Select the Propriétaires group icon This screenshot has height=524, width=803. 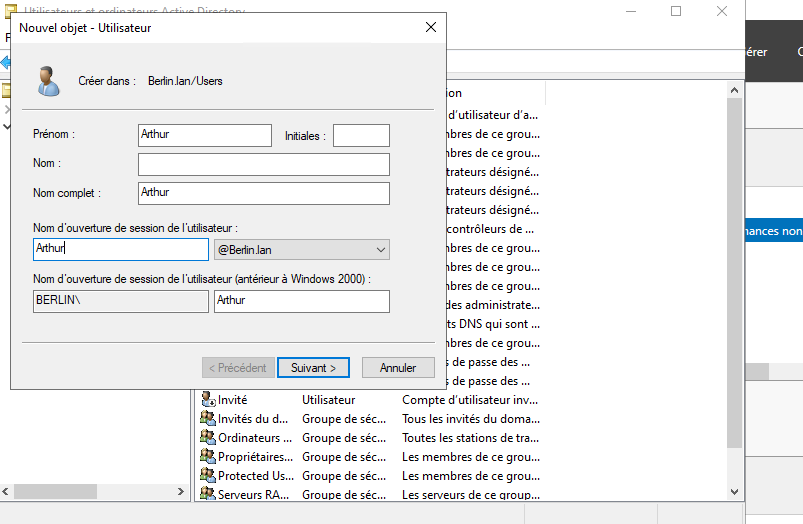click(x=207, y=456)
